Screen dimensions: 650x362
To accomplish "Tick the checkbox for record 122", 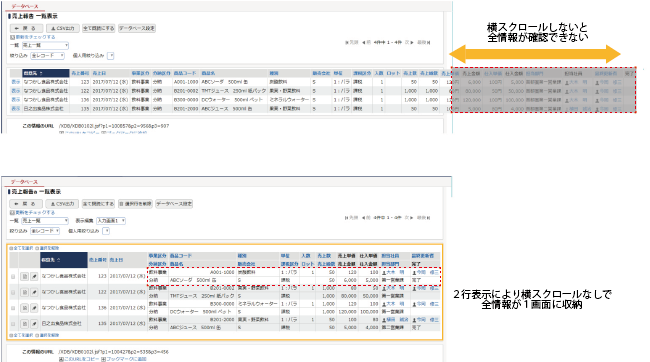I will tap(13, 292).
